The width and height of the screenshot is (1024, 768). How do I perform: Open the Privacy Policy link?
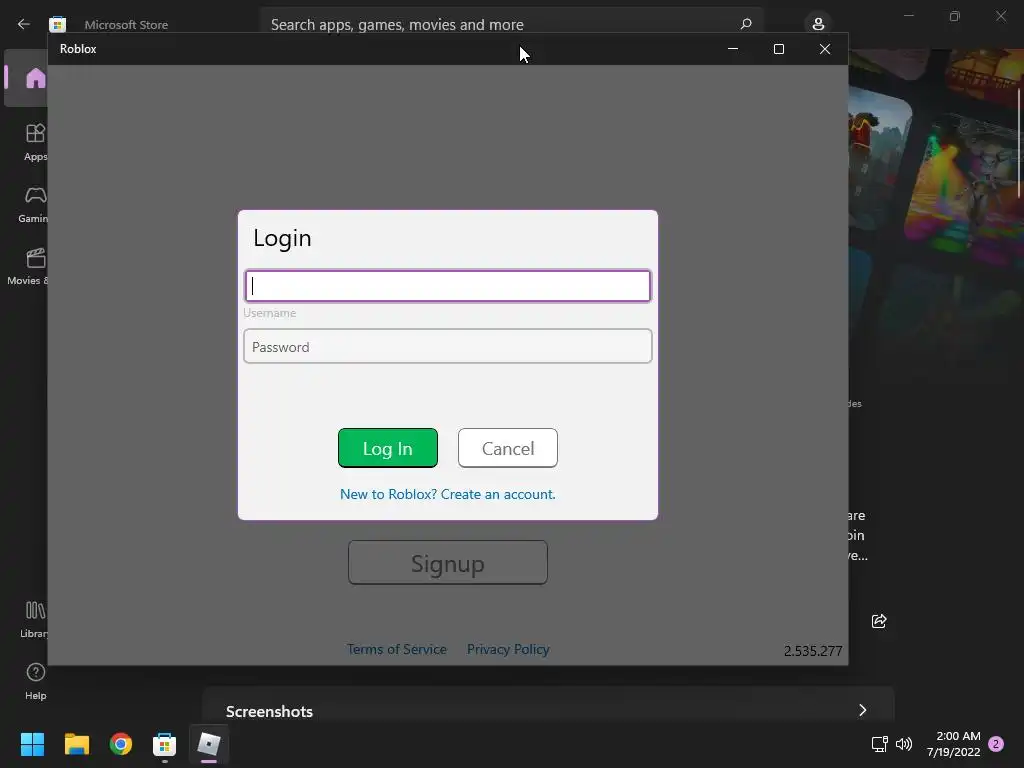coord(508,649)
